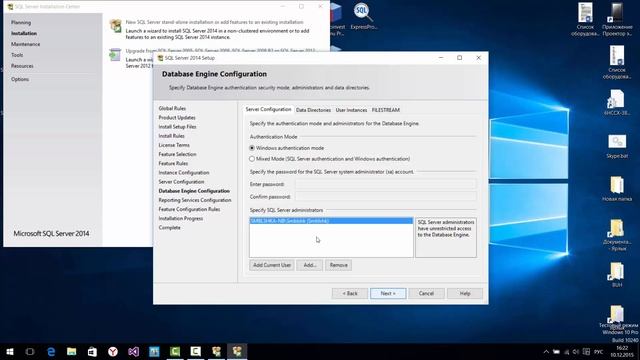This screenshot has width=640, height=360.
Task: Click the Product Updates step
Action: point(177,118)
